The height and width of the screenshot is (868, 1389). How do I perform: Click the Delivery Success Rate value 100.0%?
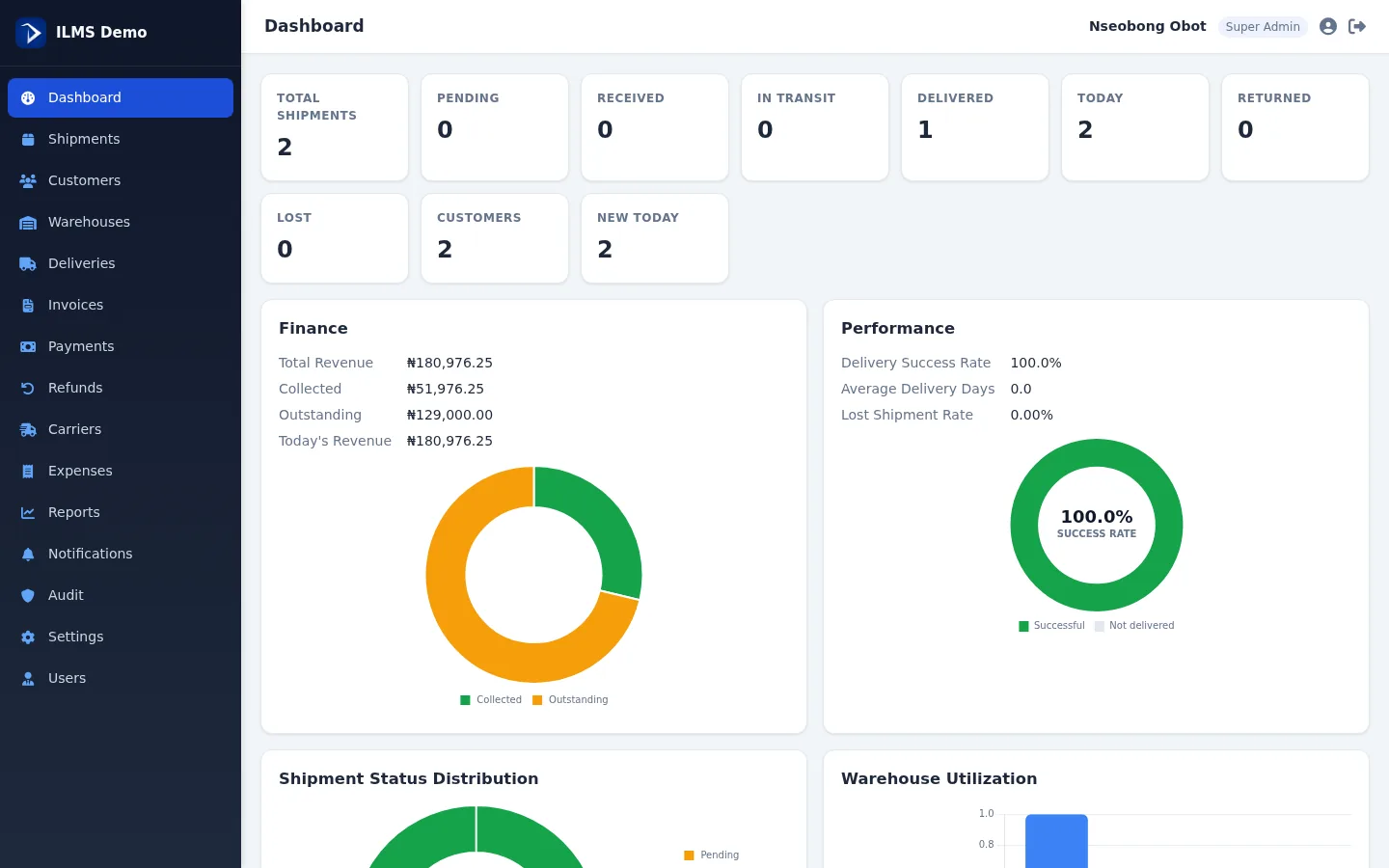(x=1036, y=363)
